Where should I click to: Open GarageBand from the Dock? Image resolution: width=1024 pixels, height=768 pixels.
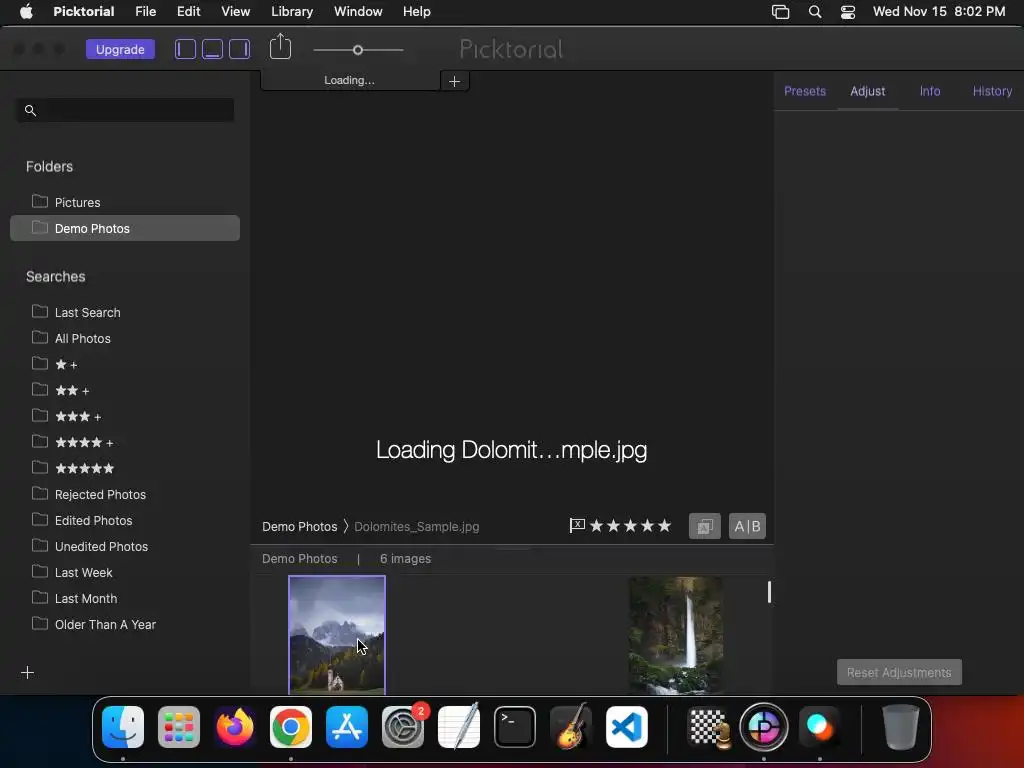571,726
